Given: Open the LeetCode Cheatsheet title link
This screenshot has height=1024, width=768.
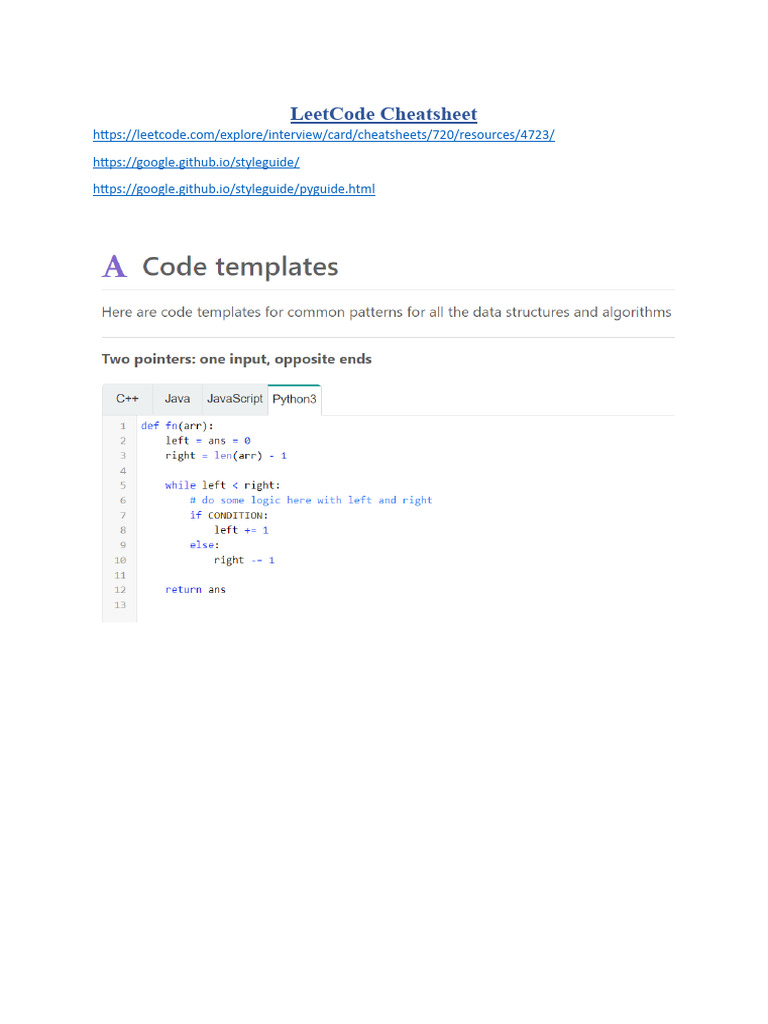Looking at the screenshot, I should point(384,114).
